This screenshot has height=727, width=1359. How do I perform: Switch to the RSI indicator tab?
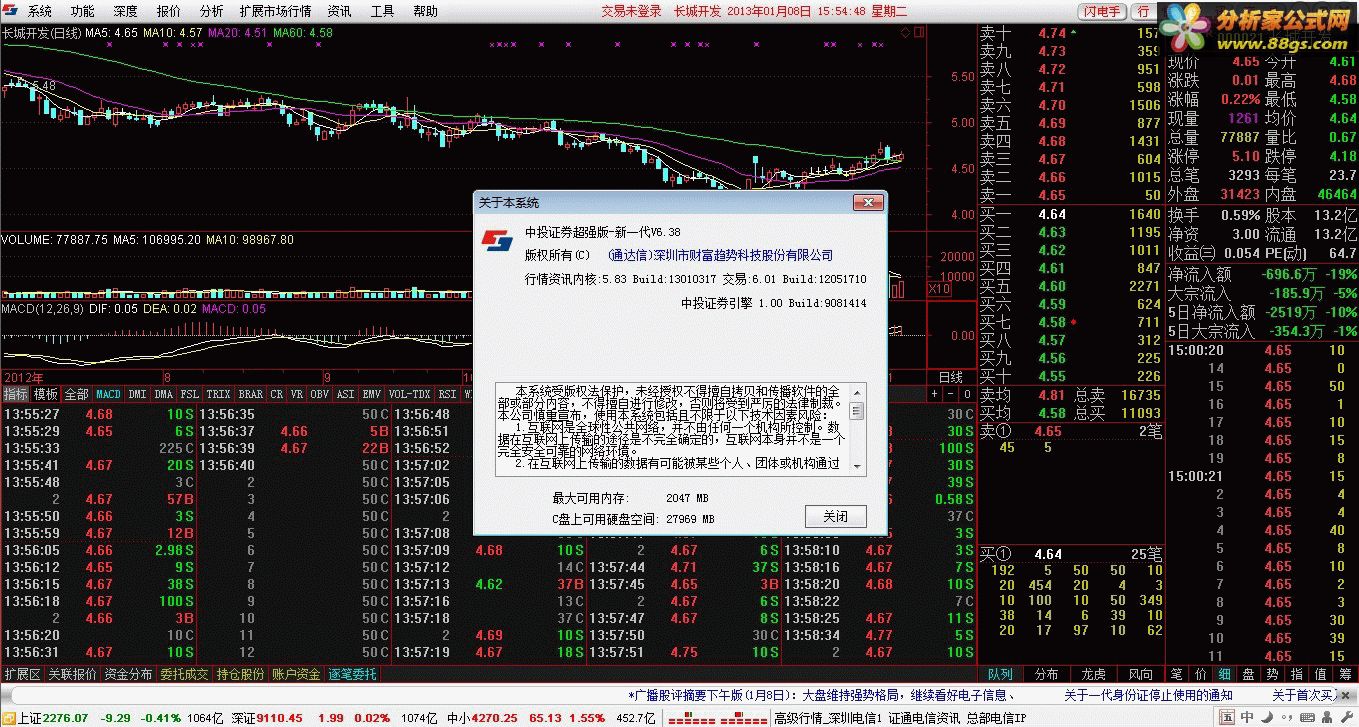447,394
